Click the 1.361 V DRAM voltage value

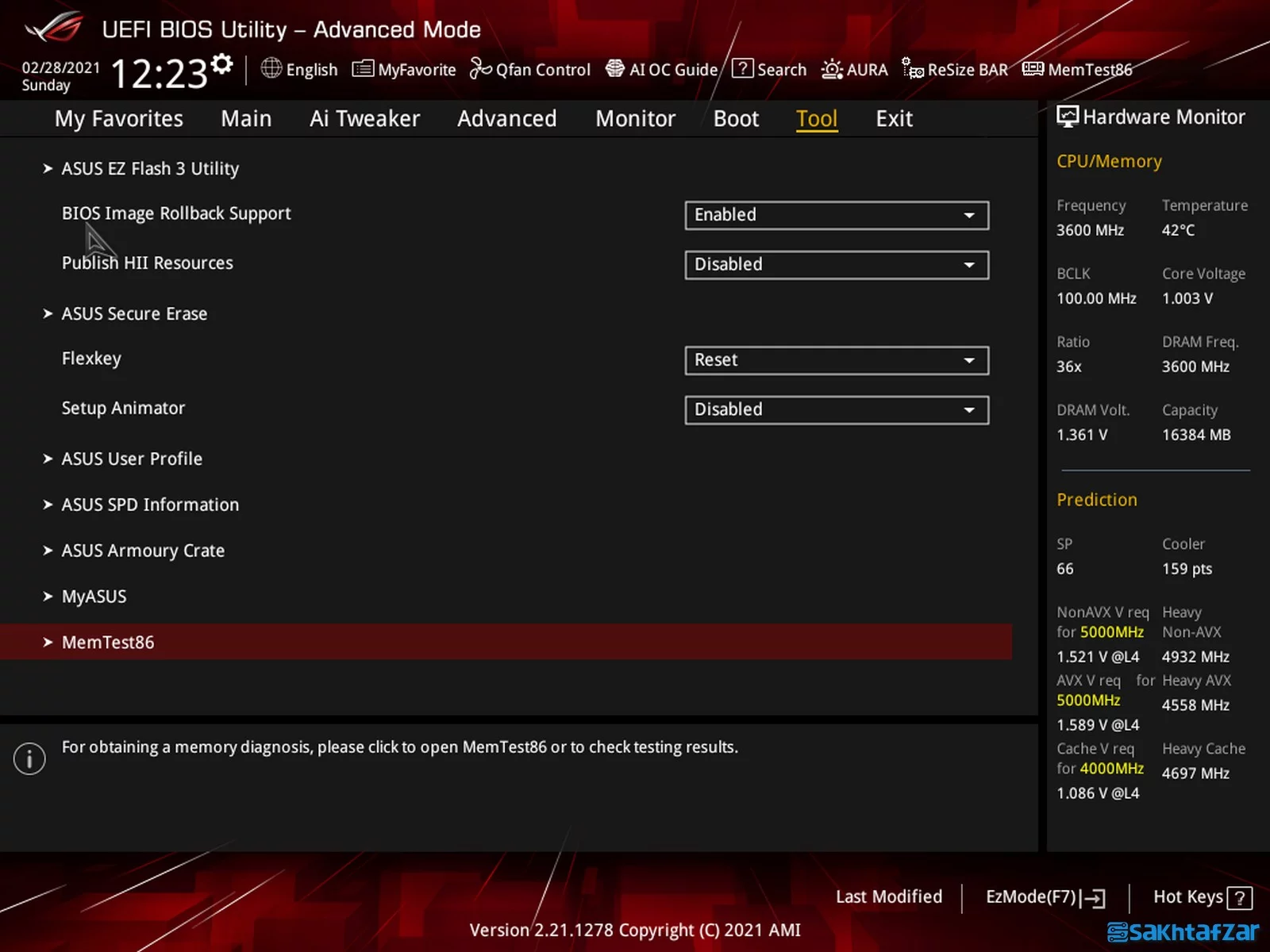[1082, 436]
